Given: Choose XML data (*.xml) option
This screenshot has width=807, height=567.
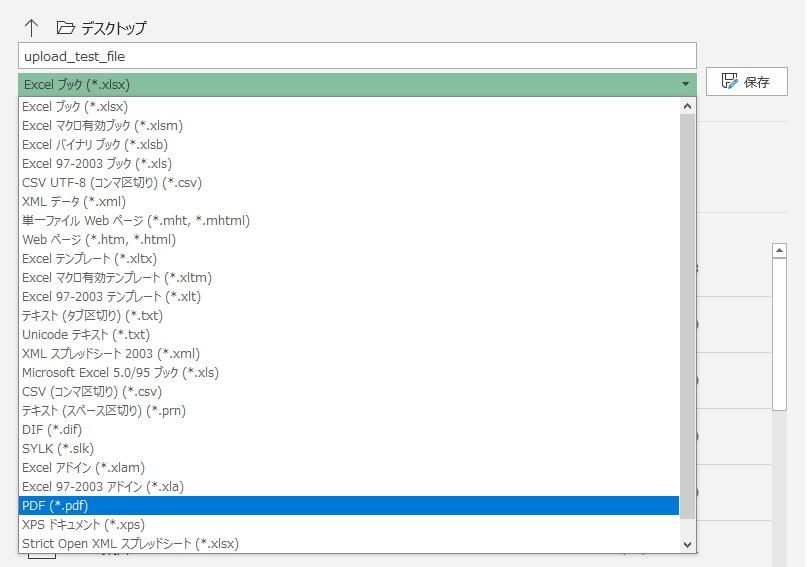Looking at the screenshot, I should coord(74,202).
